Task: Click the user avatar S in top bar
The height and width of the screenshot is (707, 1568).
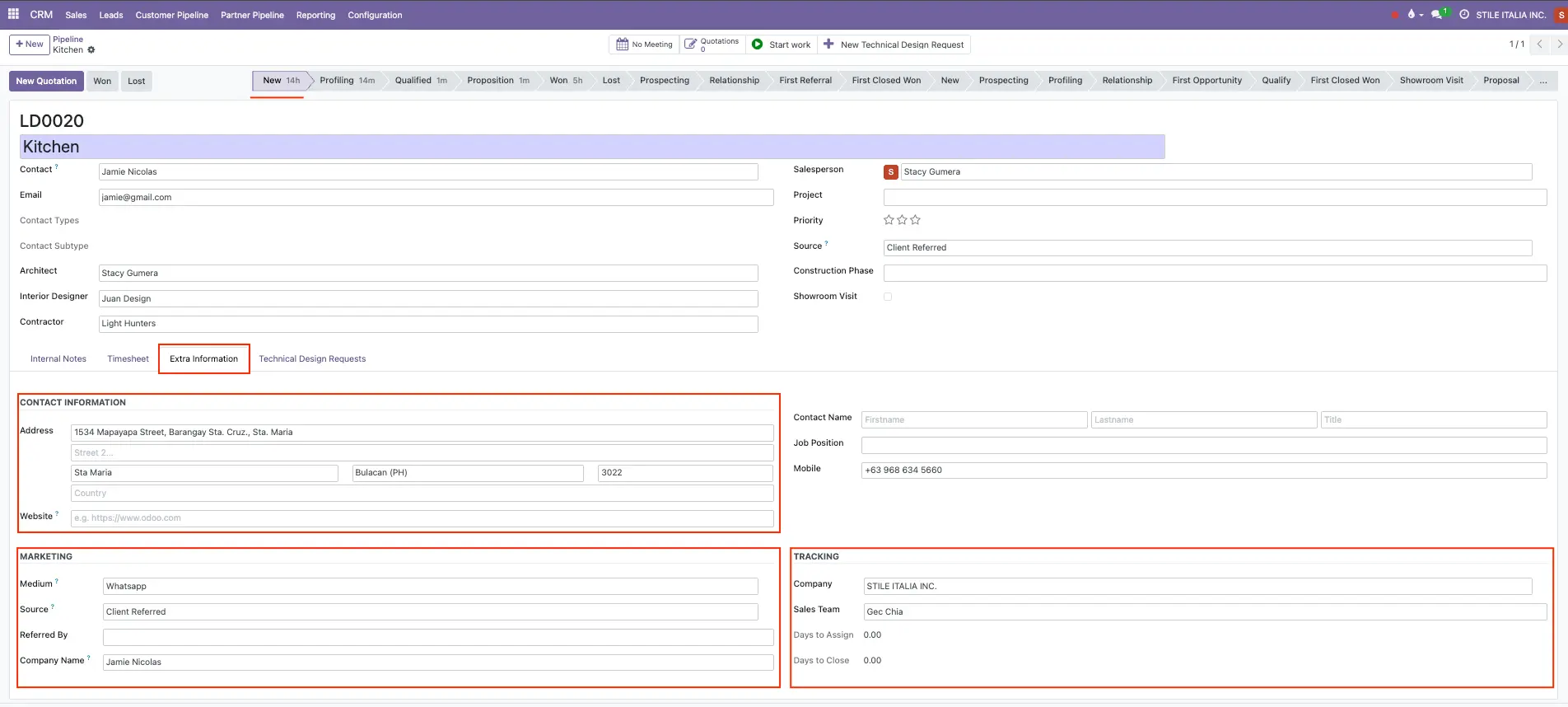Action: (x=1561, y=15)
